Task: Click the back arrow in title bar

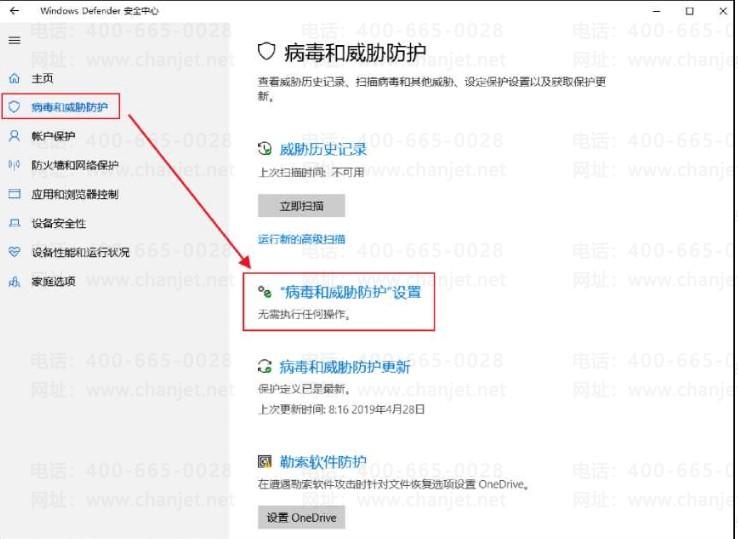Action: pos(14,10)
